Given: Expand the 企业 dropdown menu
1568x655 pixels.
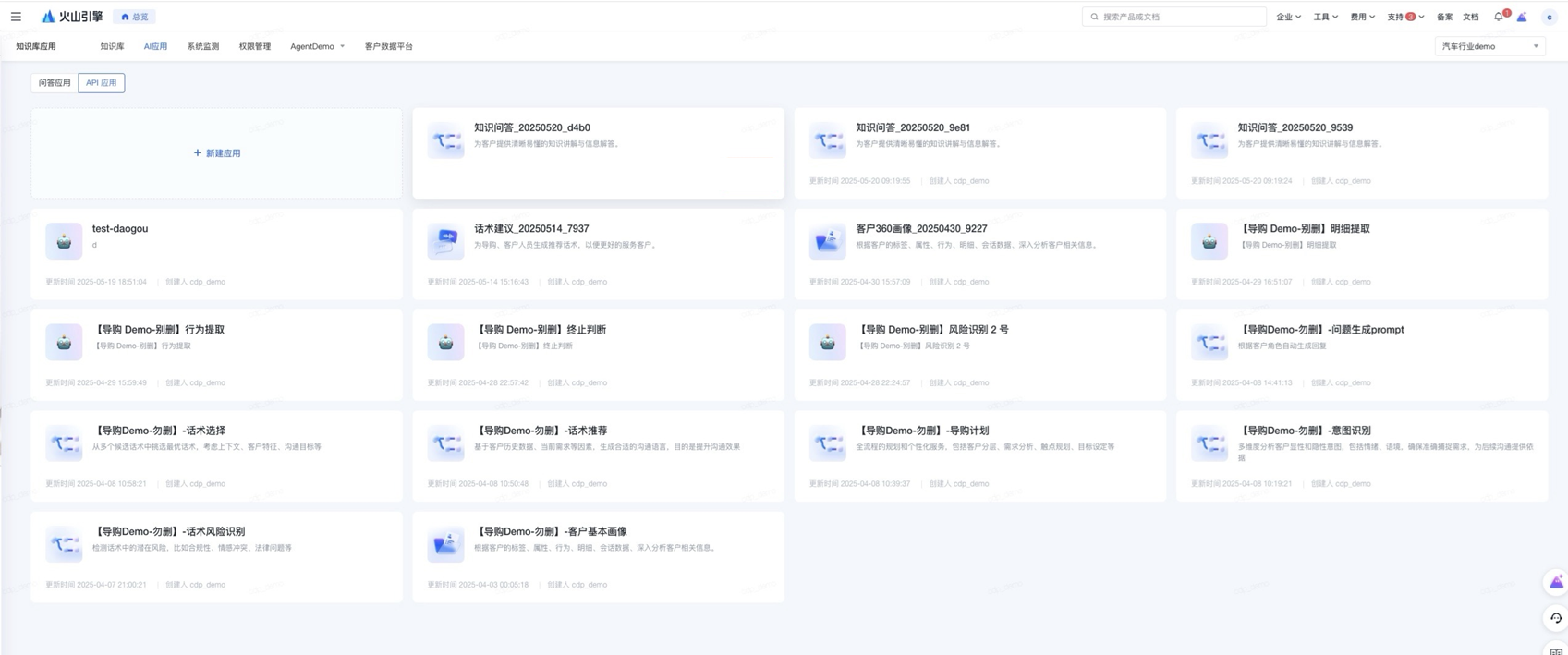Looking at the screenshot, I should (x=1288, y=17).
